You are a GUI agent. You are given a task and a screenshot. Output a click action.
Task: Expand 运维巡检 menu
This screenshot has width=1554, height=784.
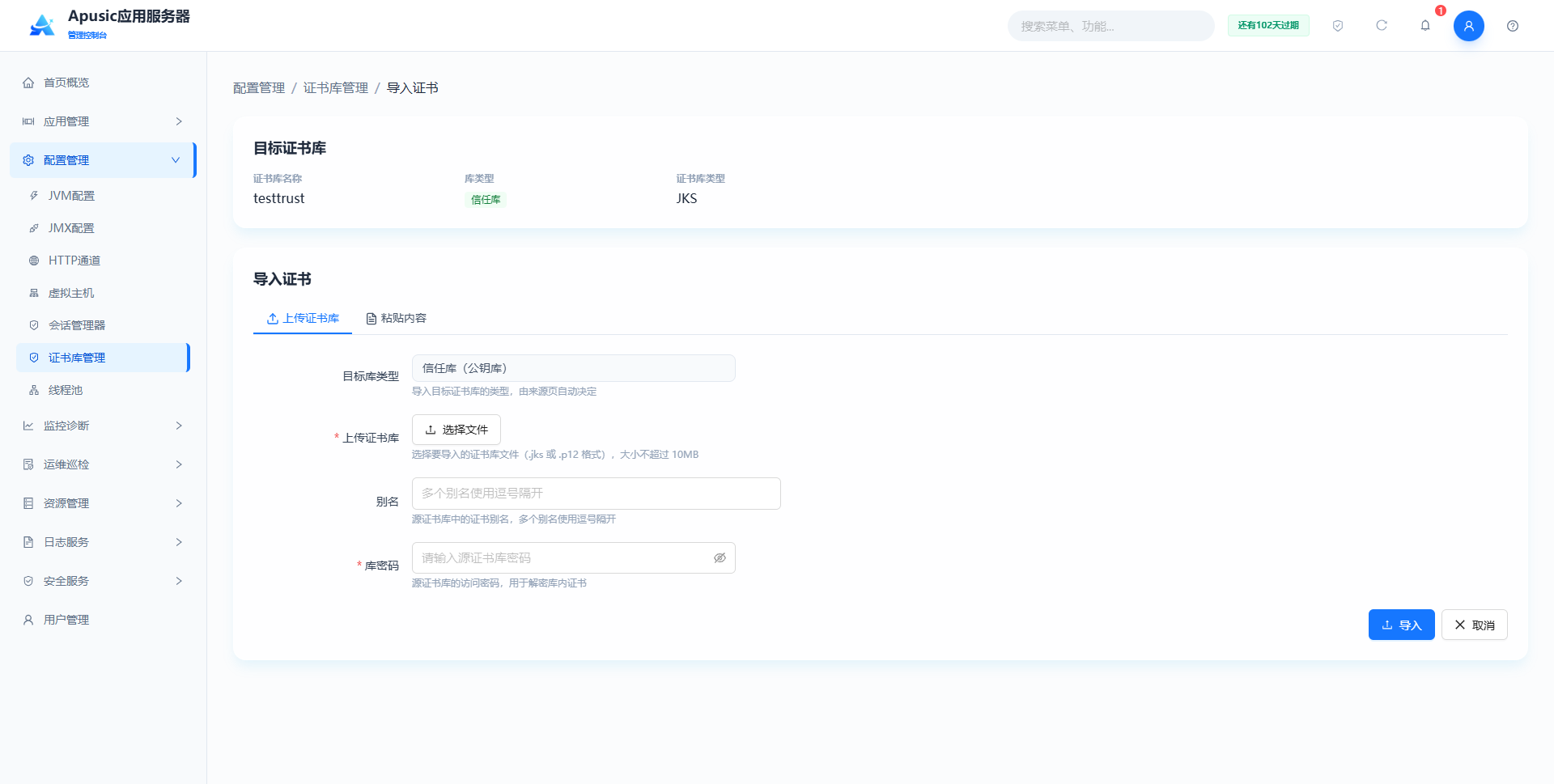coord(104,464)
